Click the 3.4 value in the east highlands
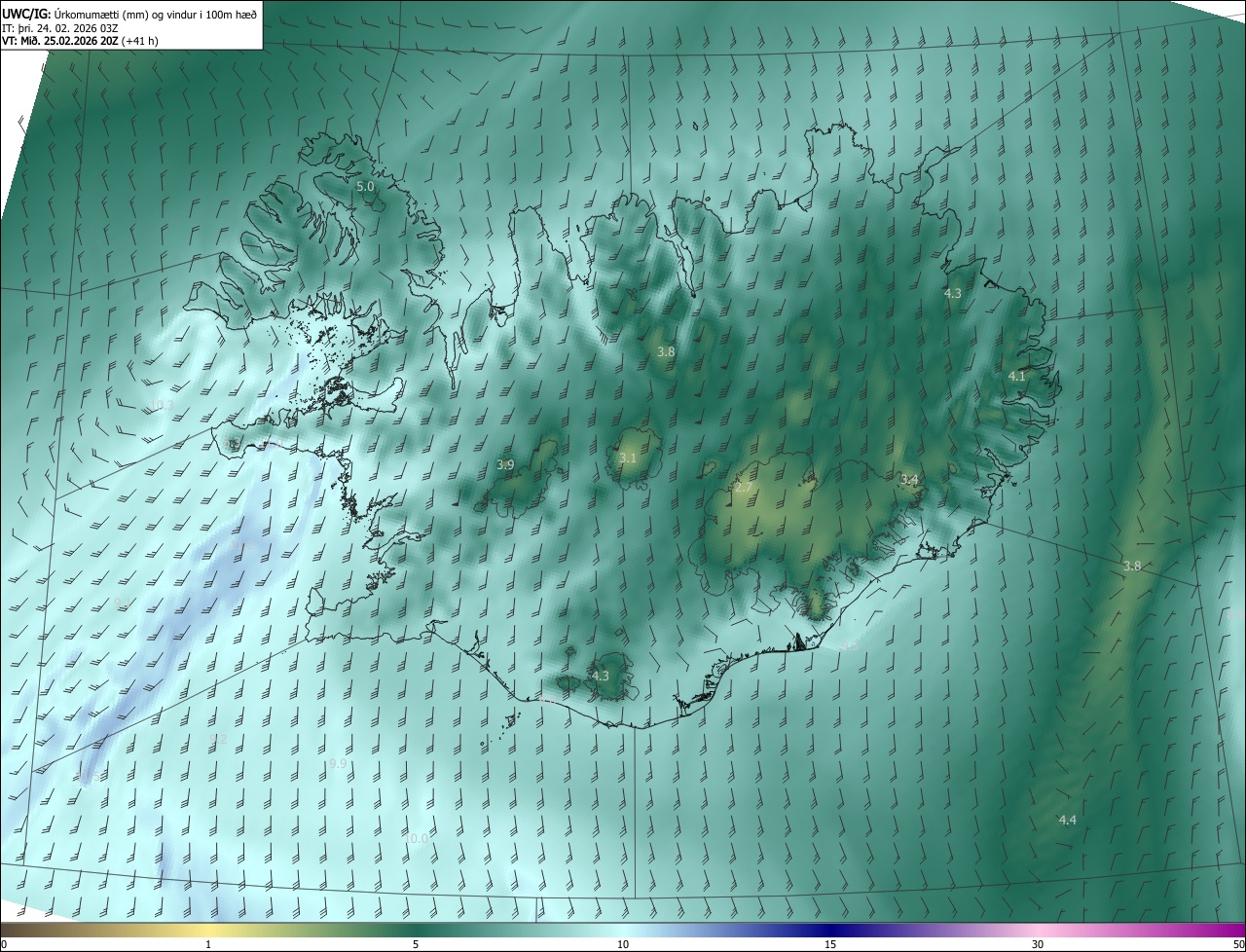Screen dimensions: 1246x952 click(909, 480)
